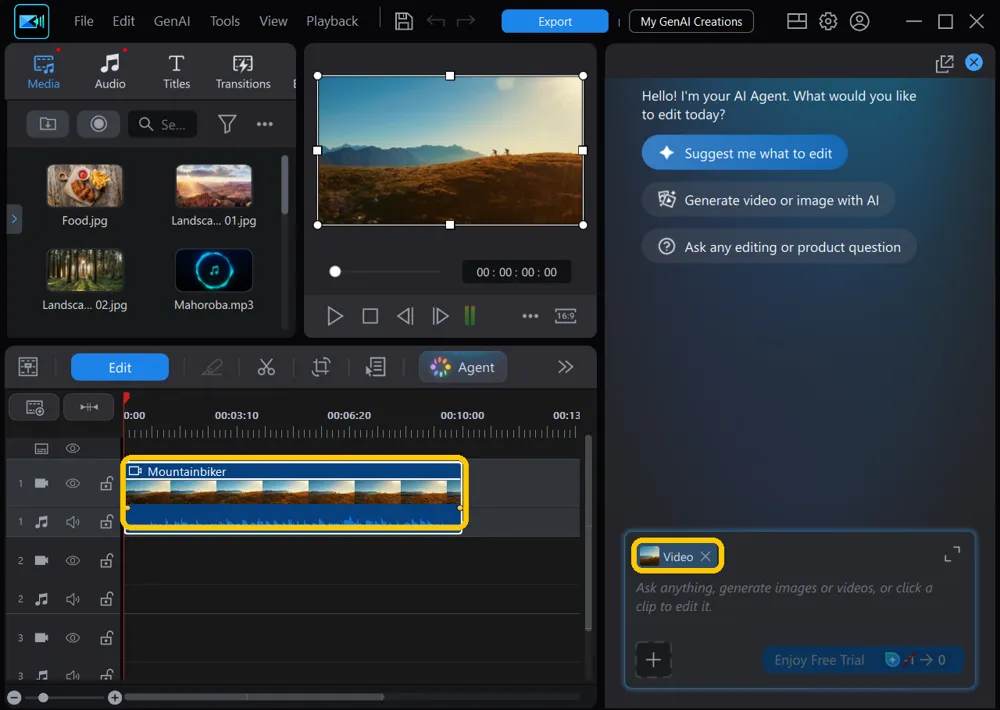Image resolution: width=1000 pixels, height=710 pixels.
Task: Switch to the Audio tab
Action: tap(110, 71)
